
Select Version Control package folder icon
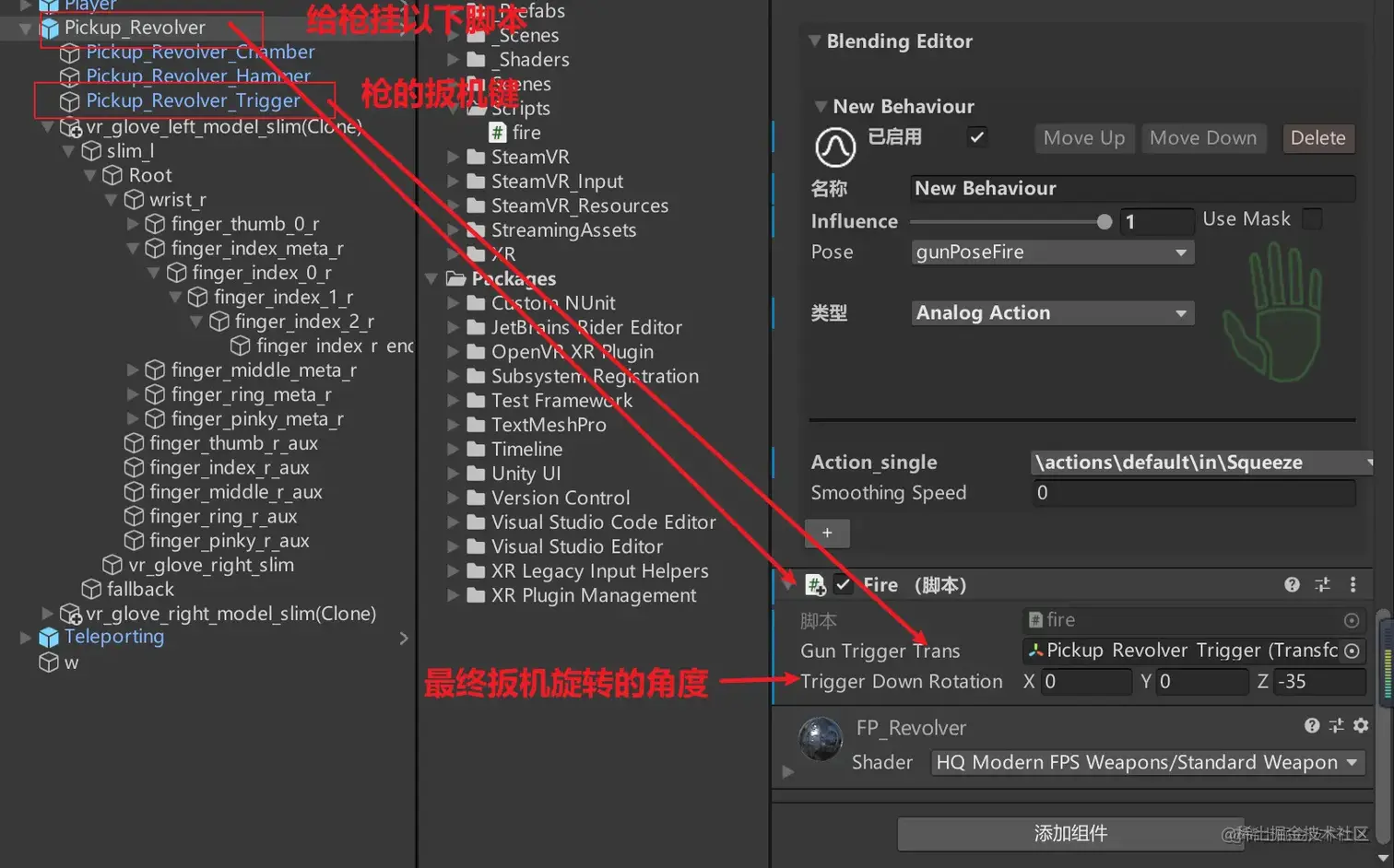(476, 498)
